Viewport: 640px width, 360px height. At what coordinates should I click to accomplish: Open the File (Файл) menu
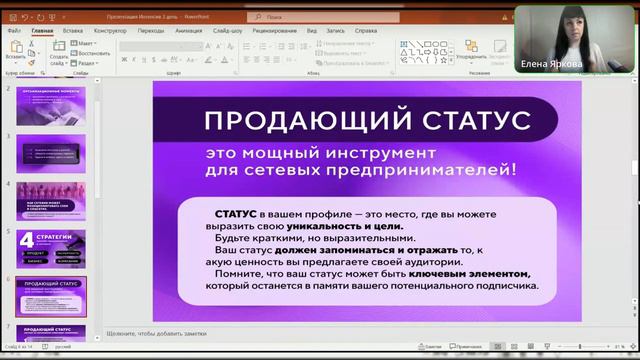(14, 31)
